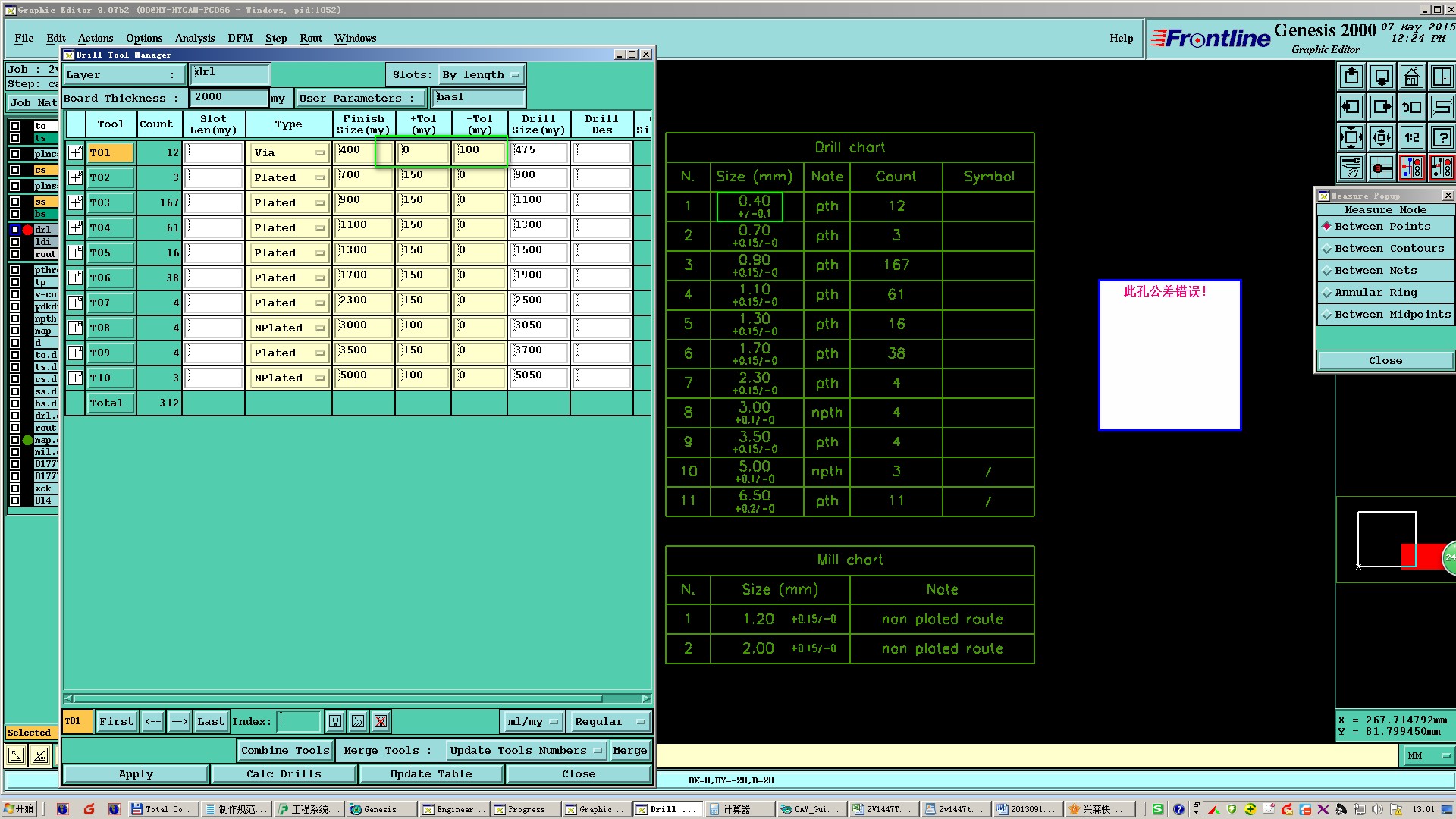Toggle the checkbox beside the rout layer
The image size is (1456, 819).
pos(15,254)
